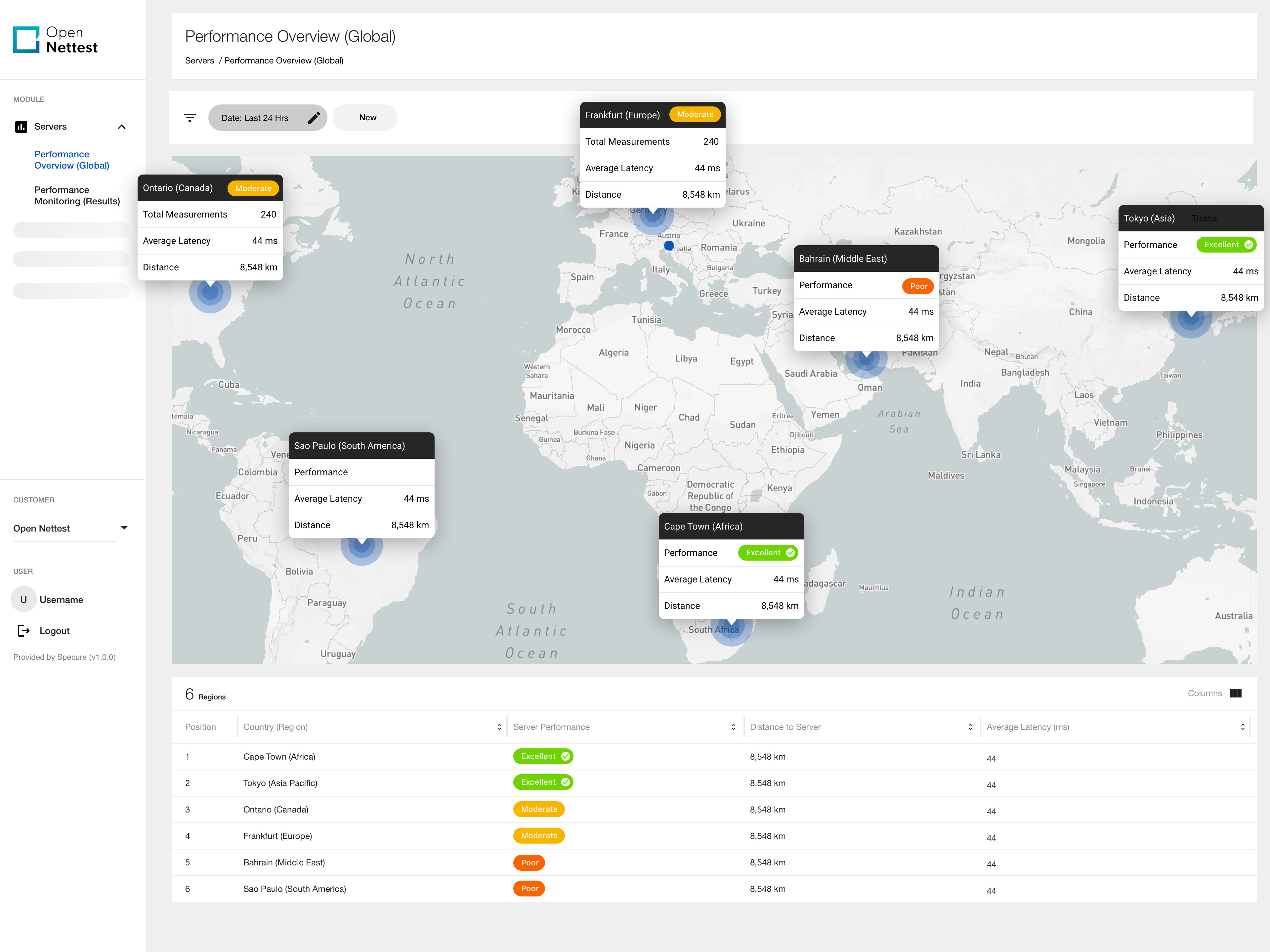The height and width of the screenshot is (952, 1270).
Task: Click the Columns grid icon
Action: 1236,693
